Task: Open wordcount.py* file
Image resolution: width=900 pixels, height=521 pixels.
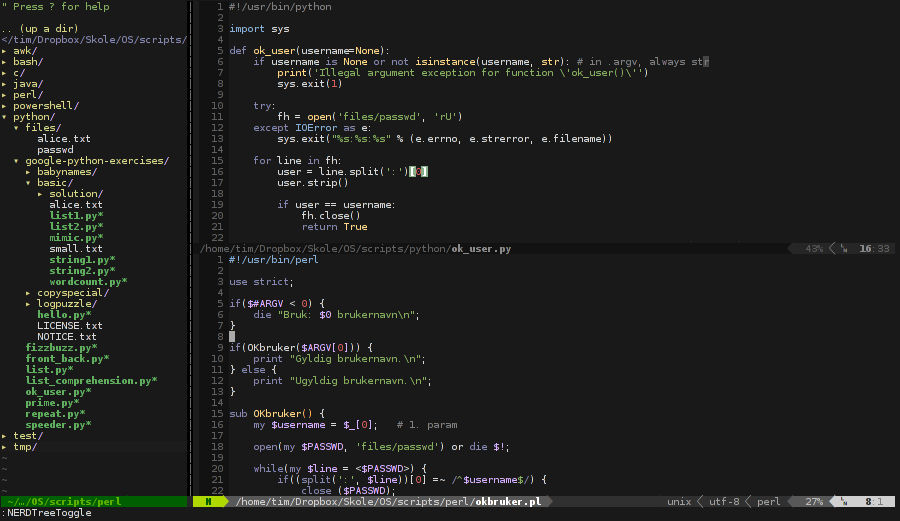Action: [88, 282]
